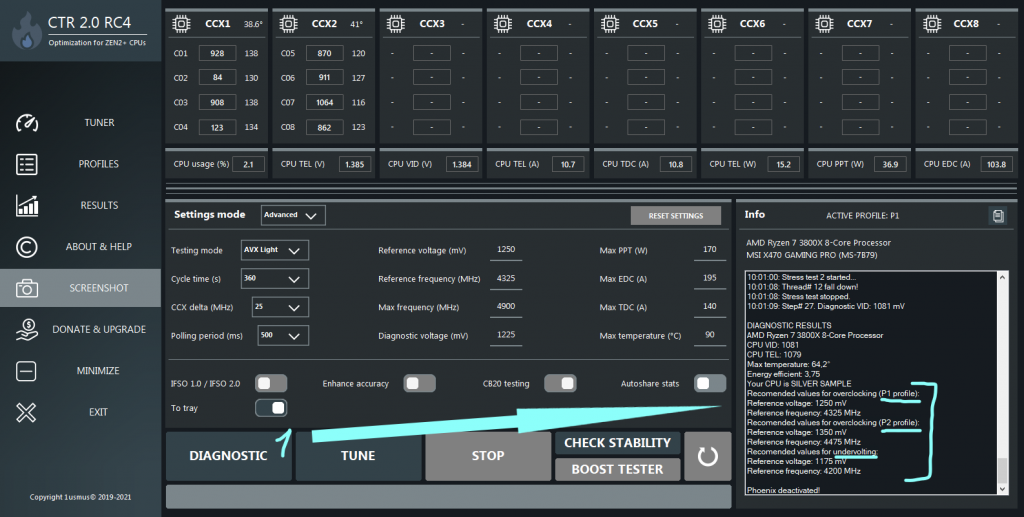Copy info log with clipboard icon
This screenshot has width=1024, height=517.
pos(997,215)
